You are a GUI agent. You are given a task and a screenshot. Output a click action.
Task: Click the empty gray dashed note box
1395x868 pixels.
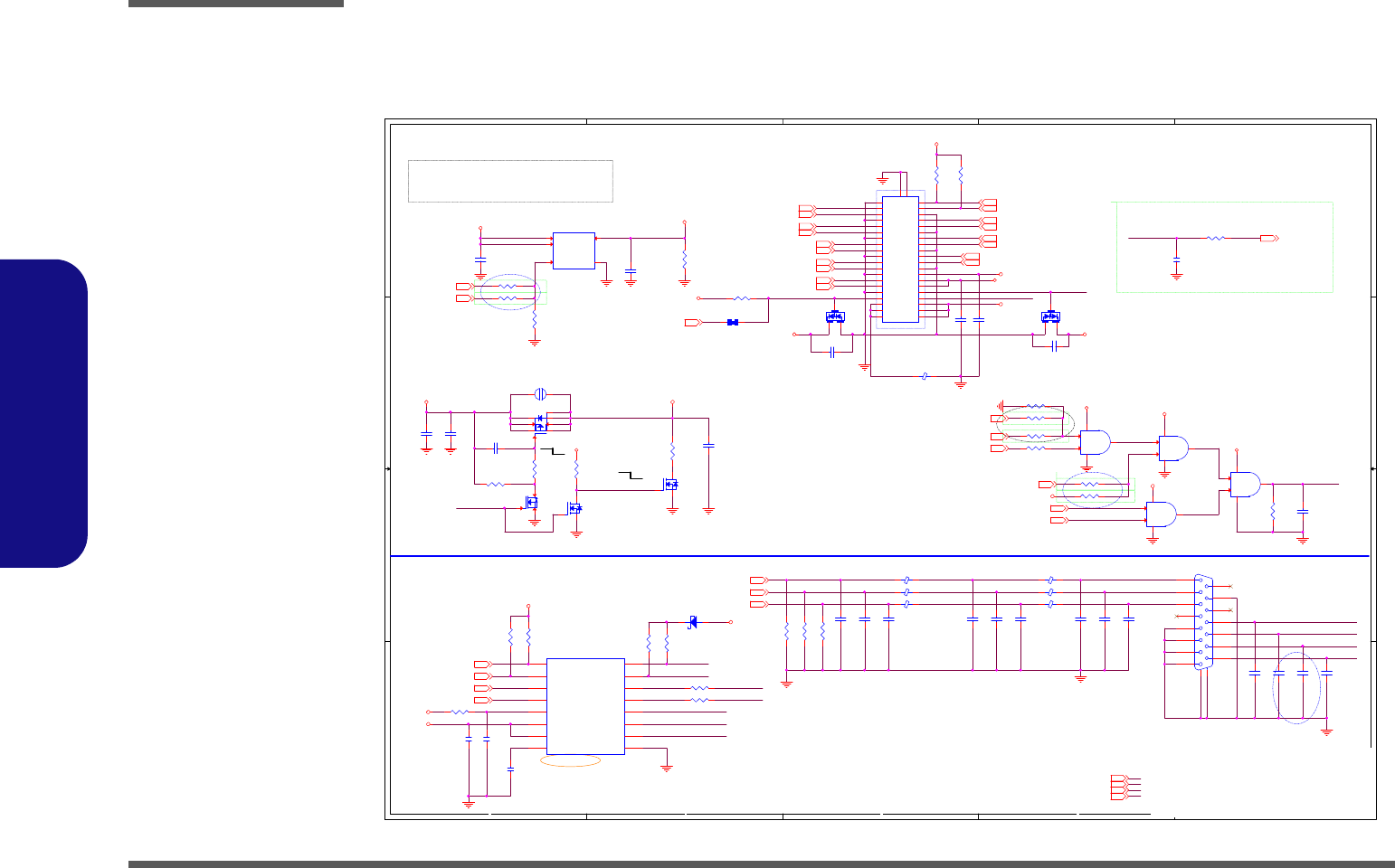pyautogui.click(x=510, y=181)
